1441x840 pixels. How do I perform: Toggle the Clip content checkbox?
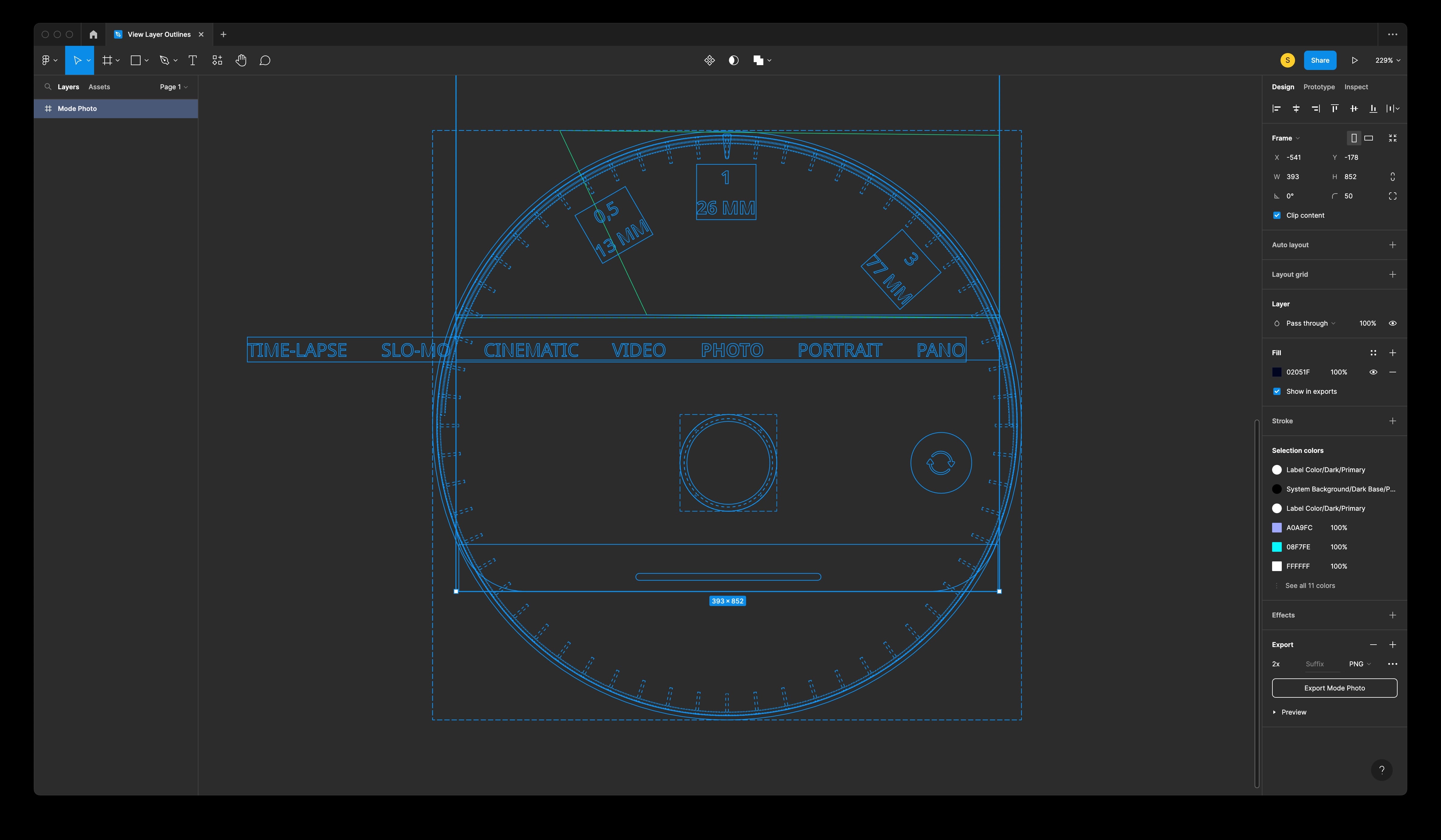[1277, 215]
